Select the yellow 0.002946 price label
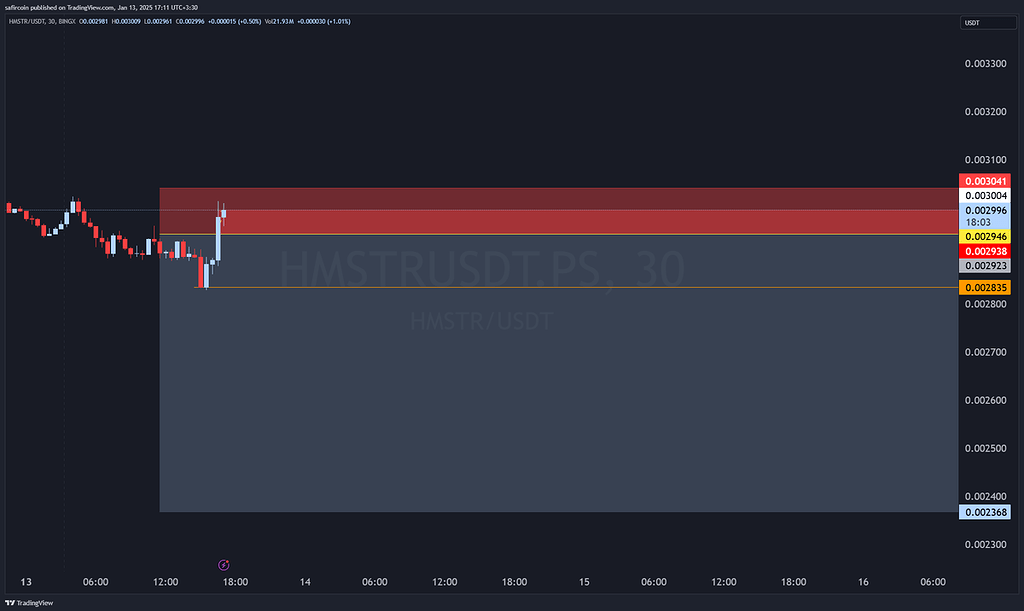 [985, 236]
